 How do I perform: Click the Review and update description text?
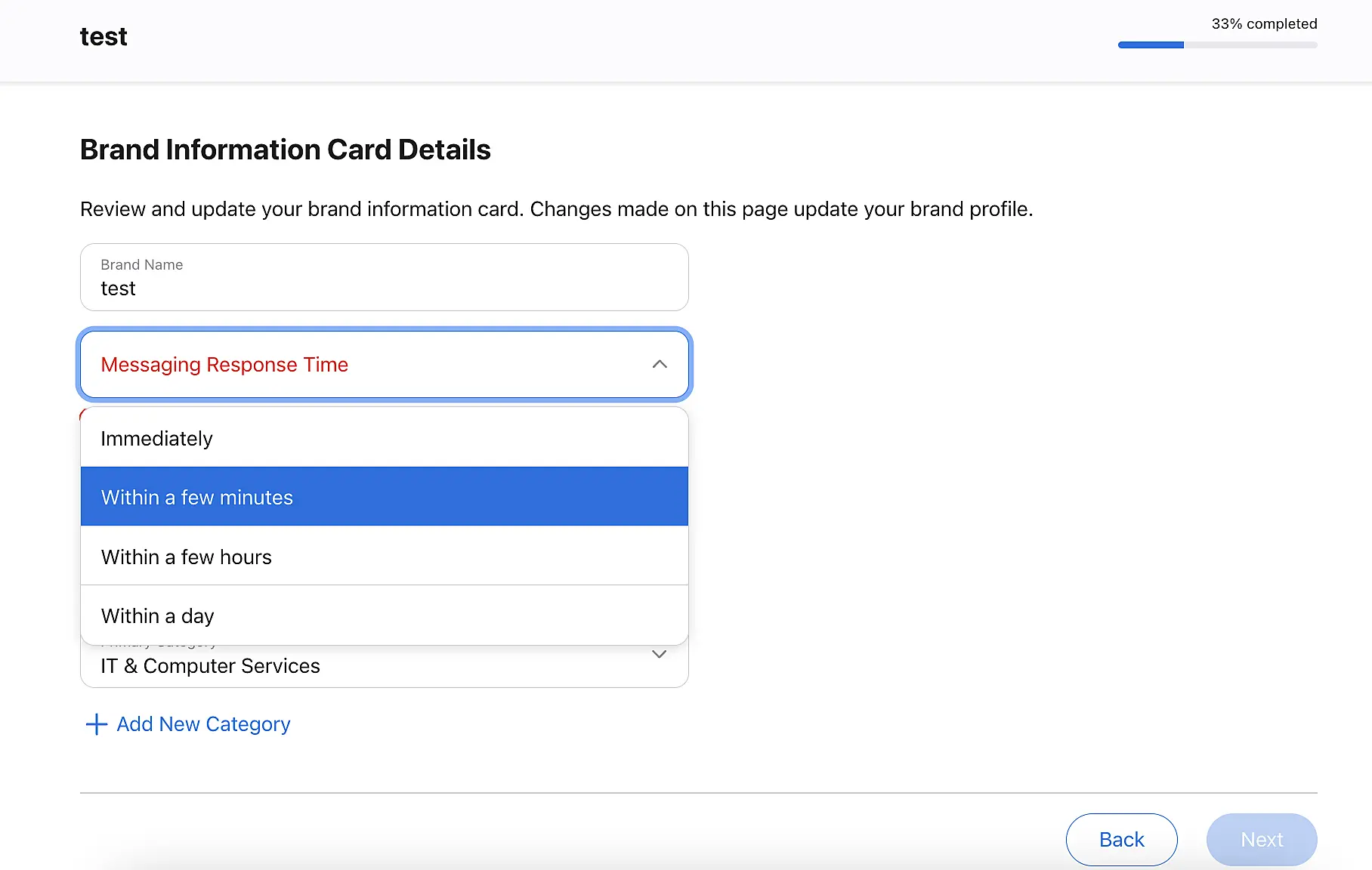click(x=556, y=209)
